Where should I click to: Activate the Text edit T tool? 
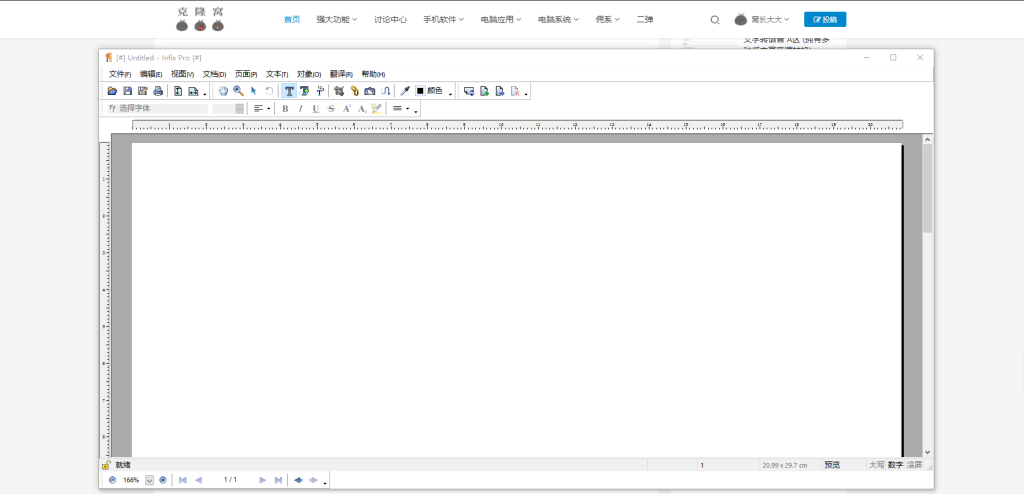pyautogui.click(x=289, y=91)
